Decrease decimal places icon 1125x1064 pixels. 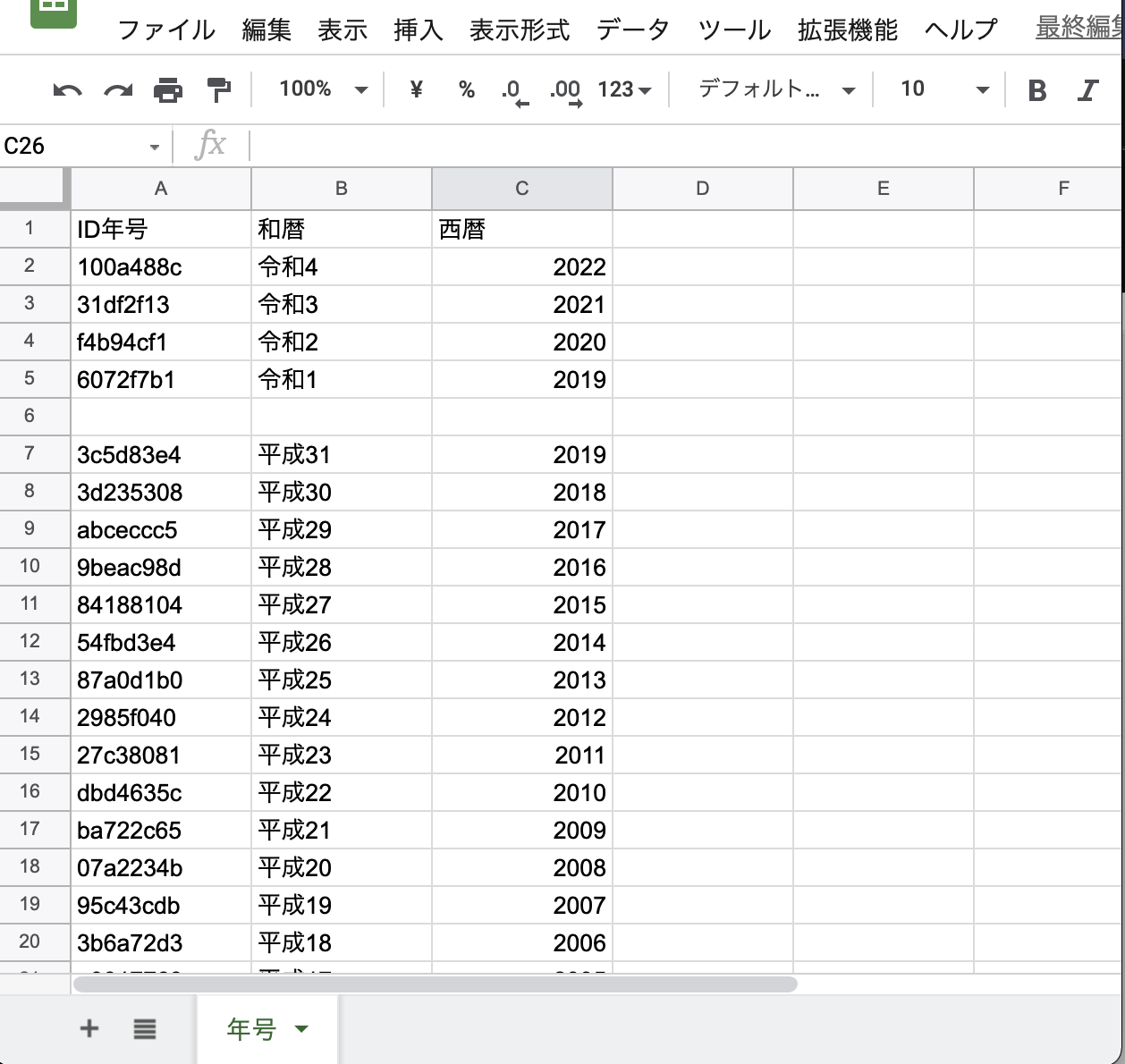pyautogui.click(x=513, y=90)
